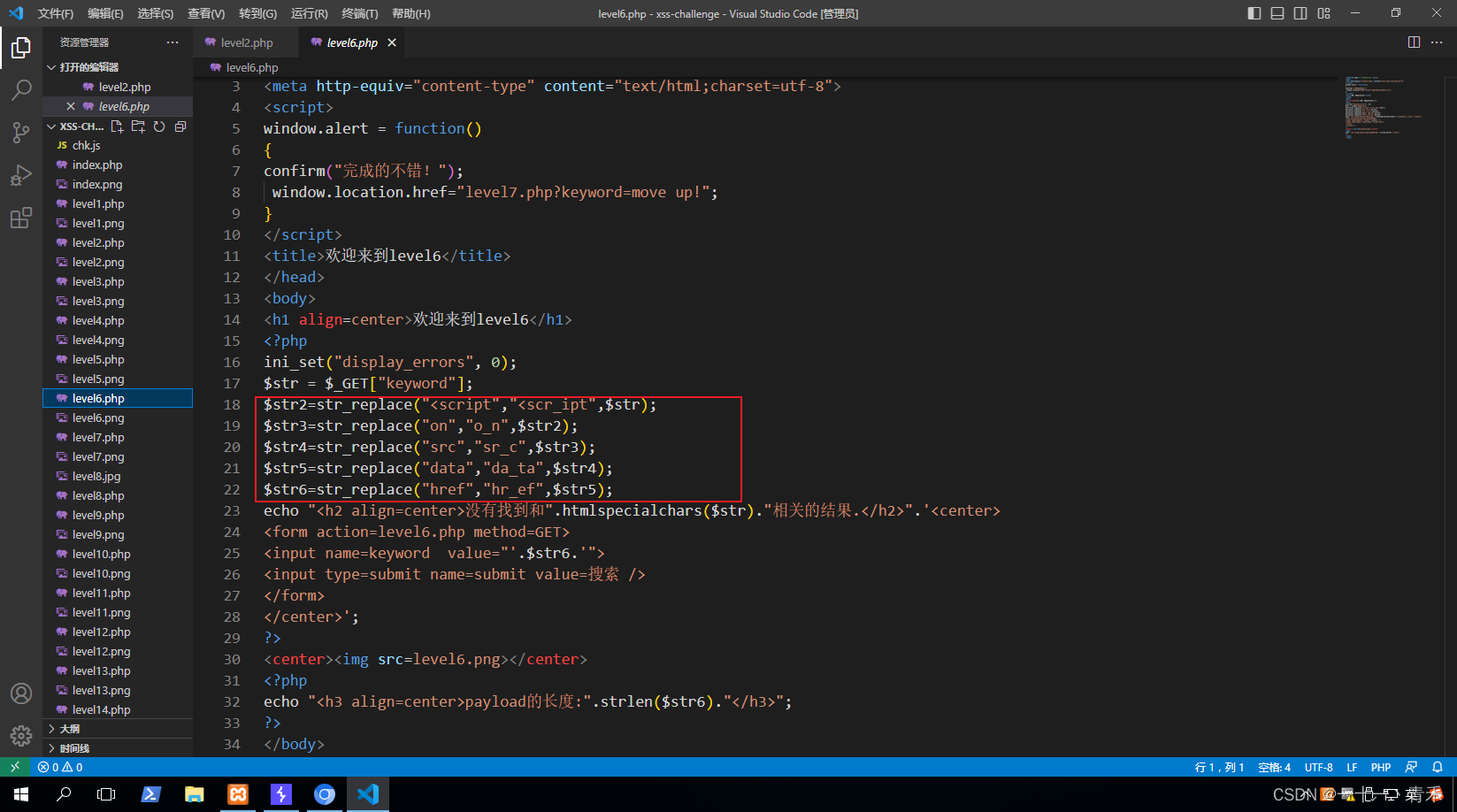1457x812 pixels.
Task: Open problems errors and warnings indicator
Action: tap(60, 767)
